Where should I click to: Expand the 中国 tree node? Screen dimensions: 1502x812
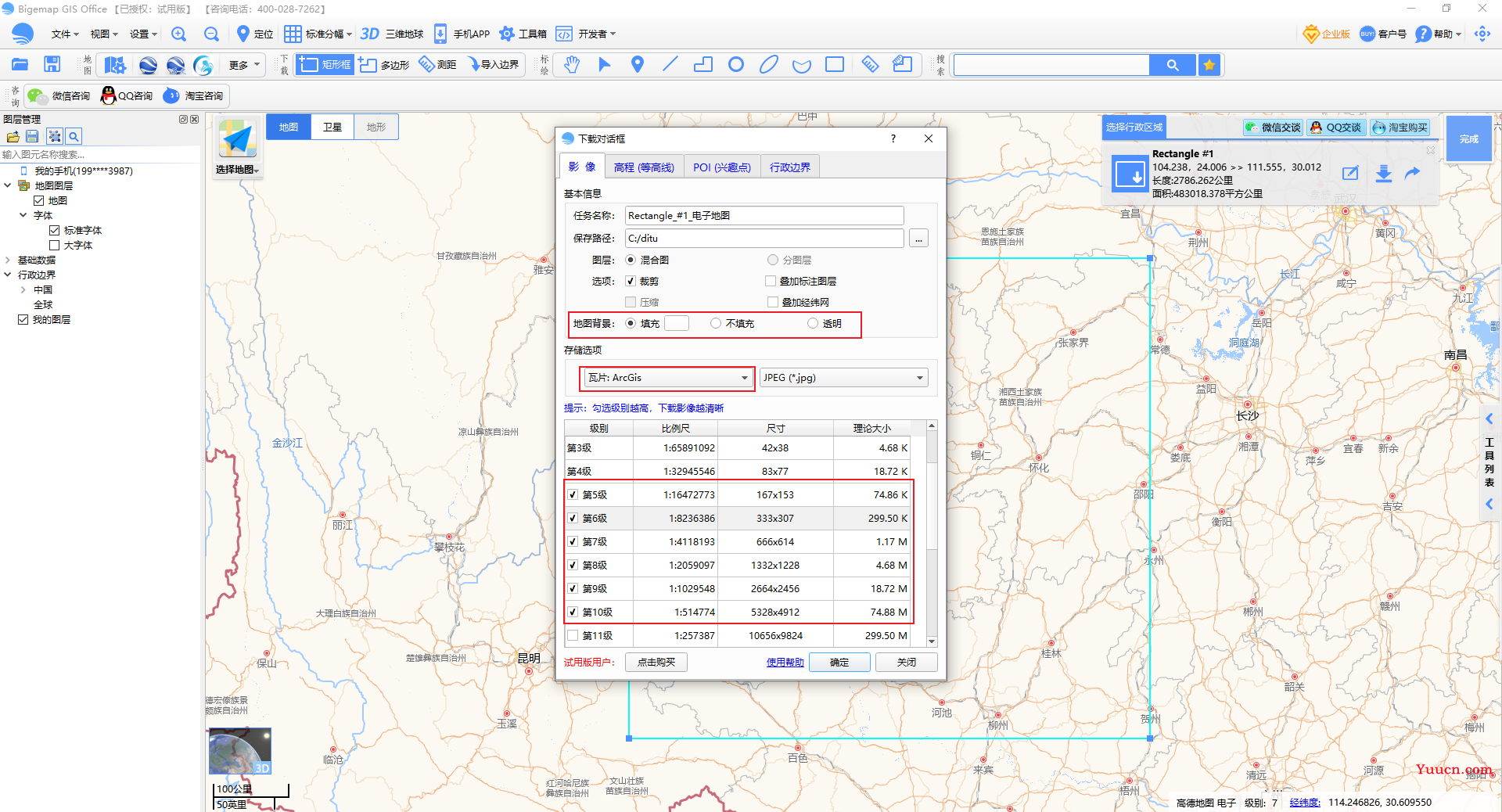click(23, 290)
